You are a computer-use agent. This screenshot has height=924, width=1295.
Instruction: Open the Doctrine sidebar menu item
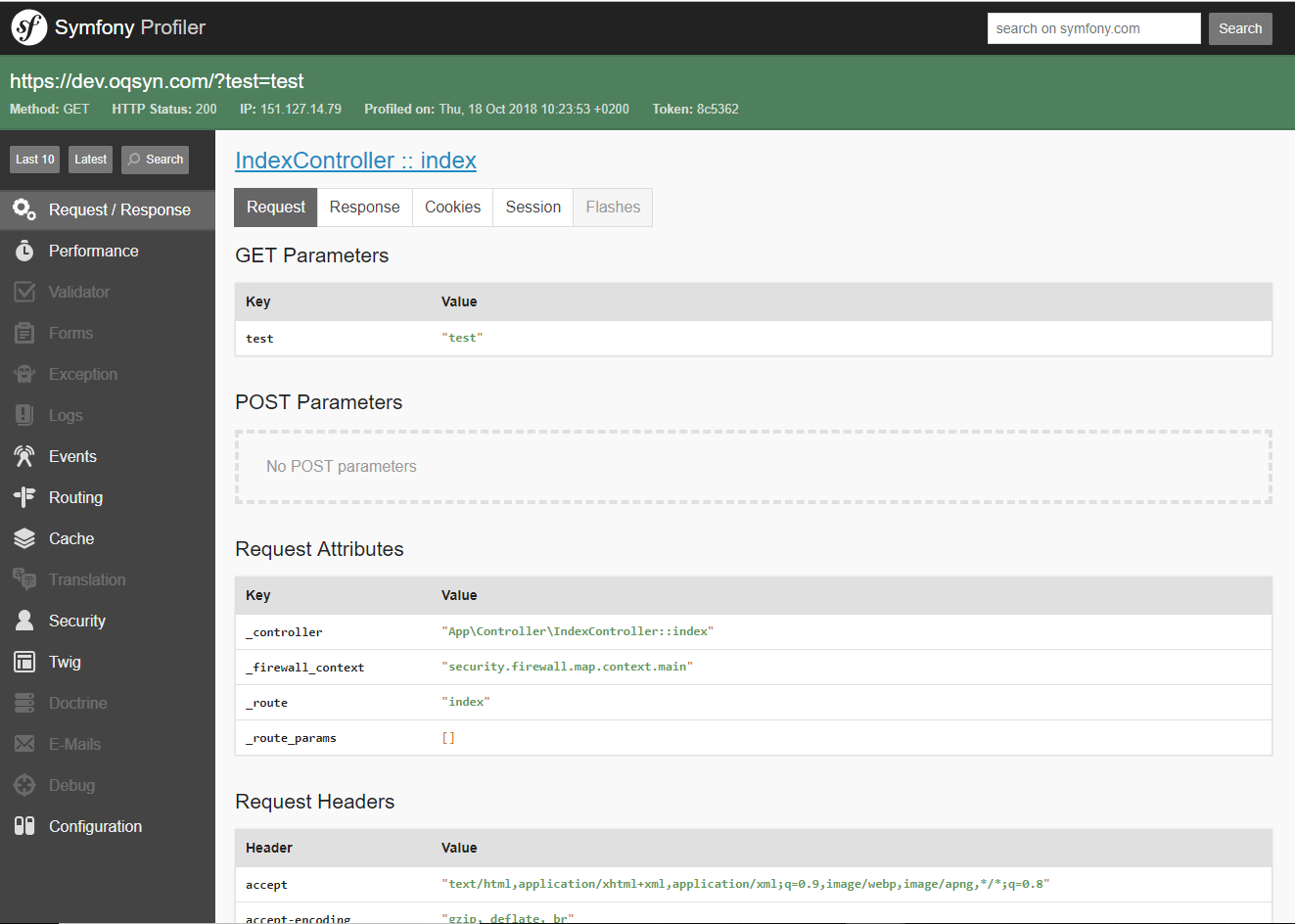[77, 703]
